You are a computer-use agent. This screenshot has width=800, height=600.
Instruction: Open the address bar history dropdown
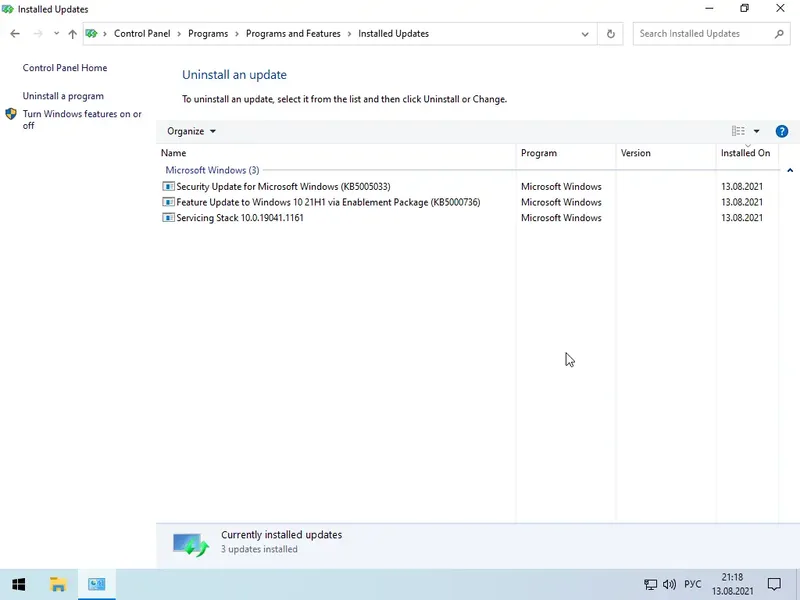(x=585, y=33)
